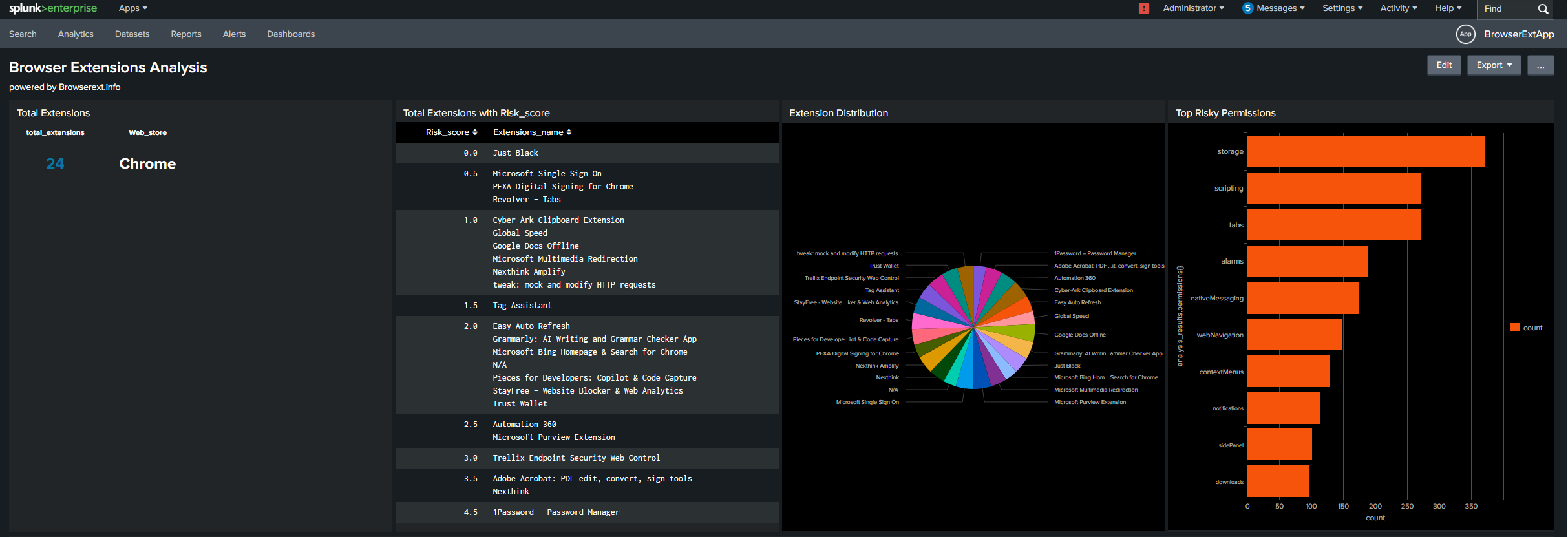The image size is (1568, 537).
Task: Open the Administrator dropdown
Action: pyautogui.click(x=1193, y=8)
